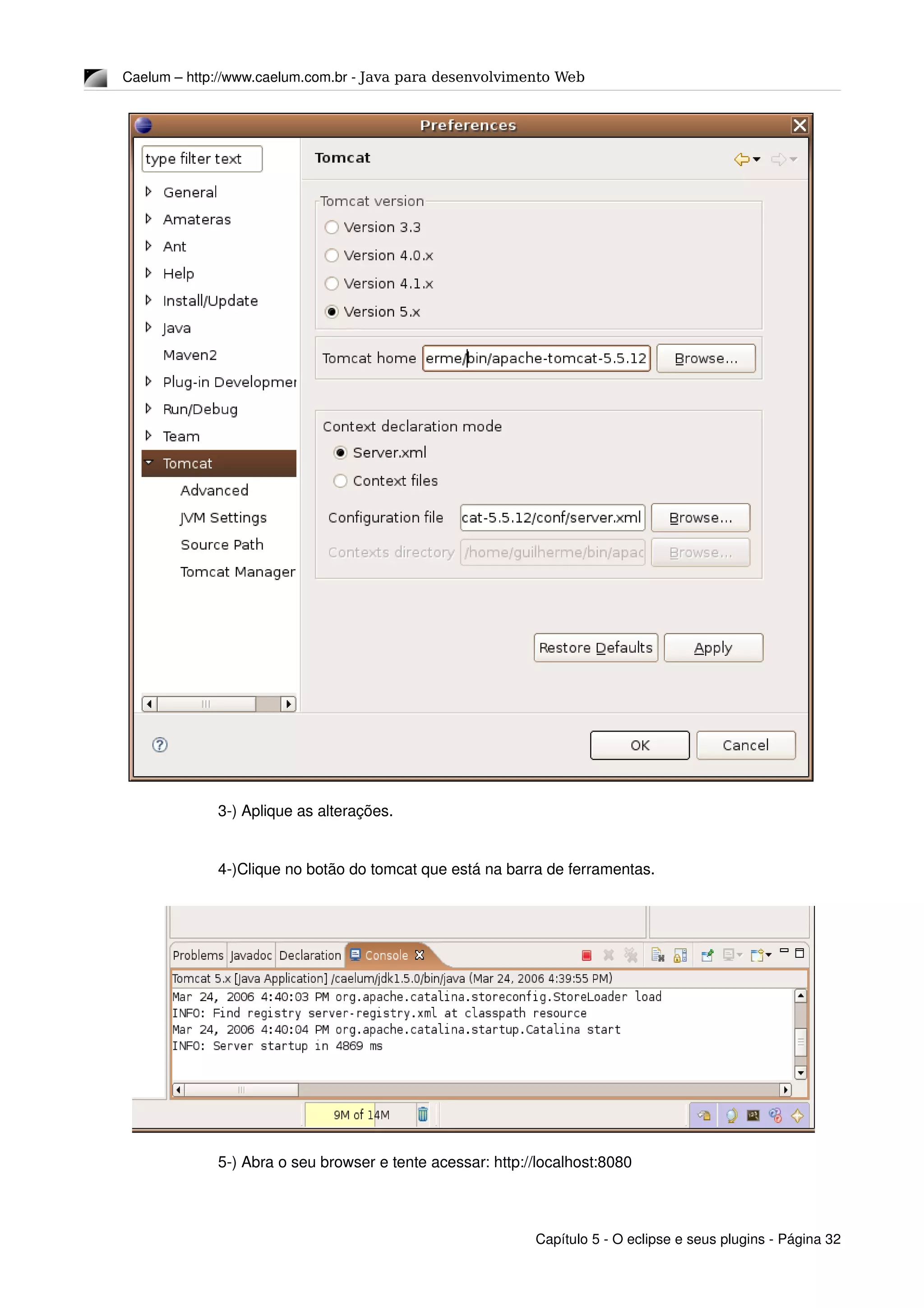Click the Apply button
The height and width of the screenshot is (1308, 924).
click(713, 648)
